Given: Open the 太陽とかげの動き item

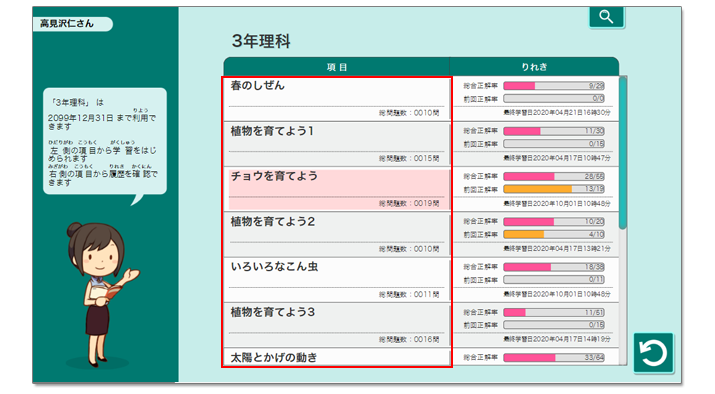Looking at the screenshot, I should click(337, 357).
